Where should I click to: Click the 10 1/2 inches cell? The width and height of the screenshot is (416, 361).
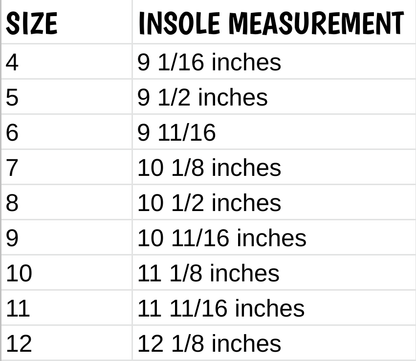[274, 202]
